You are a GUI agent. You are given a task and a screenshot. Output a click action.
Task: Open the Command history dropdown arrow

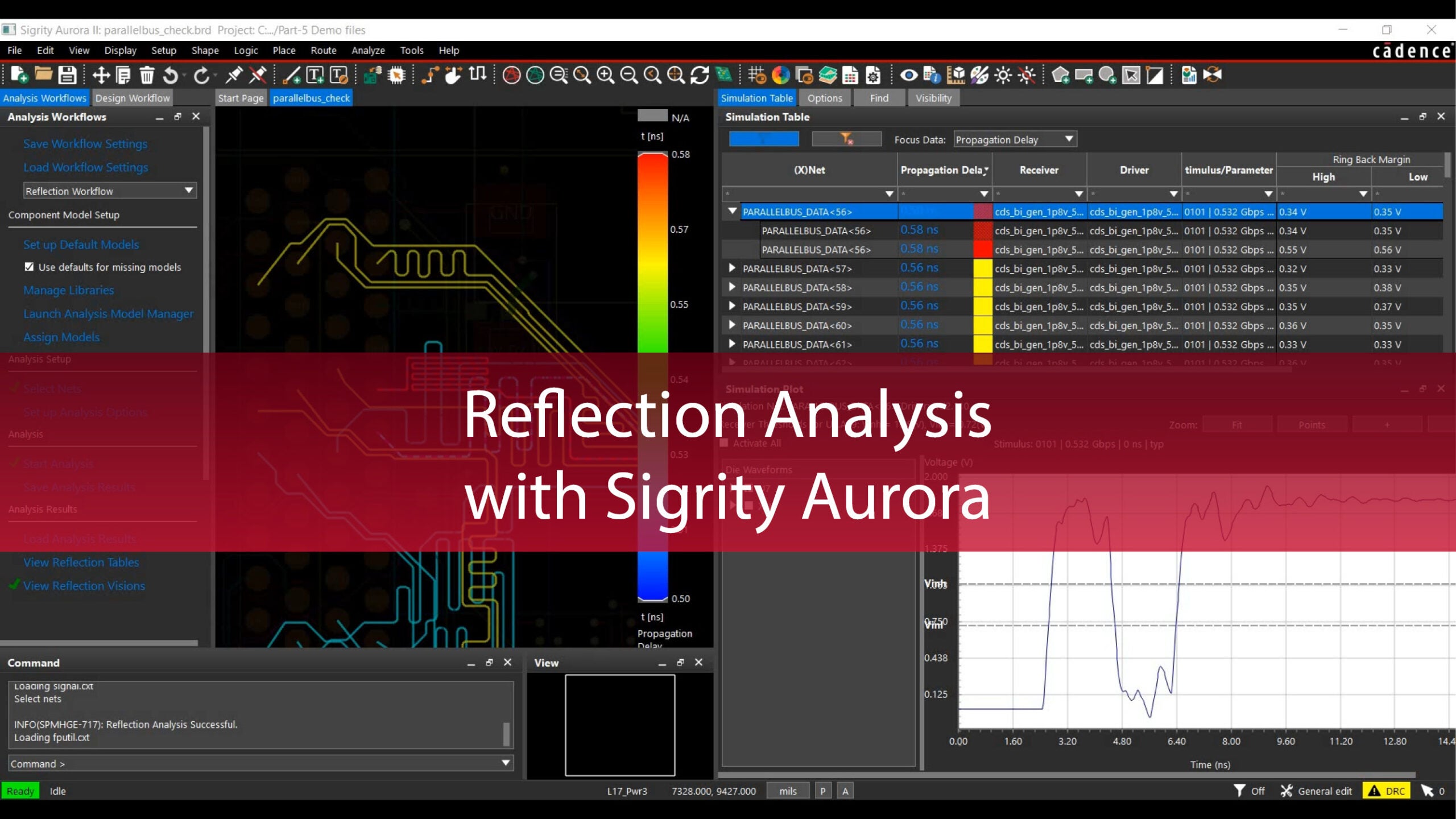[x=505, y=763]
